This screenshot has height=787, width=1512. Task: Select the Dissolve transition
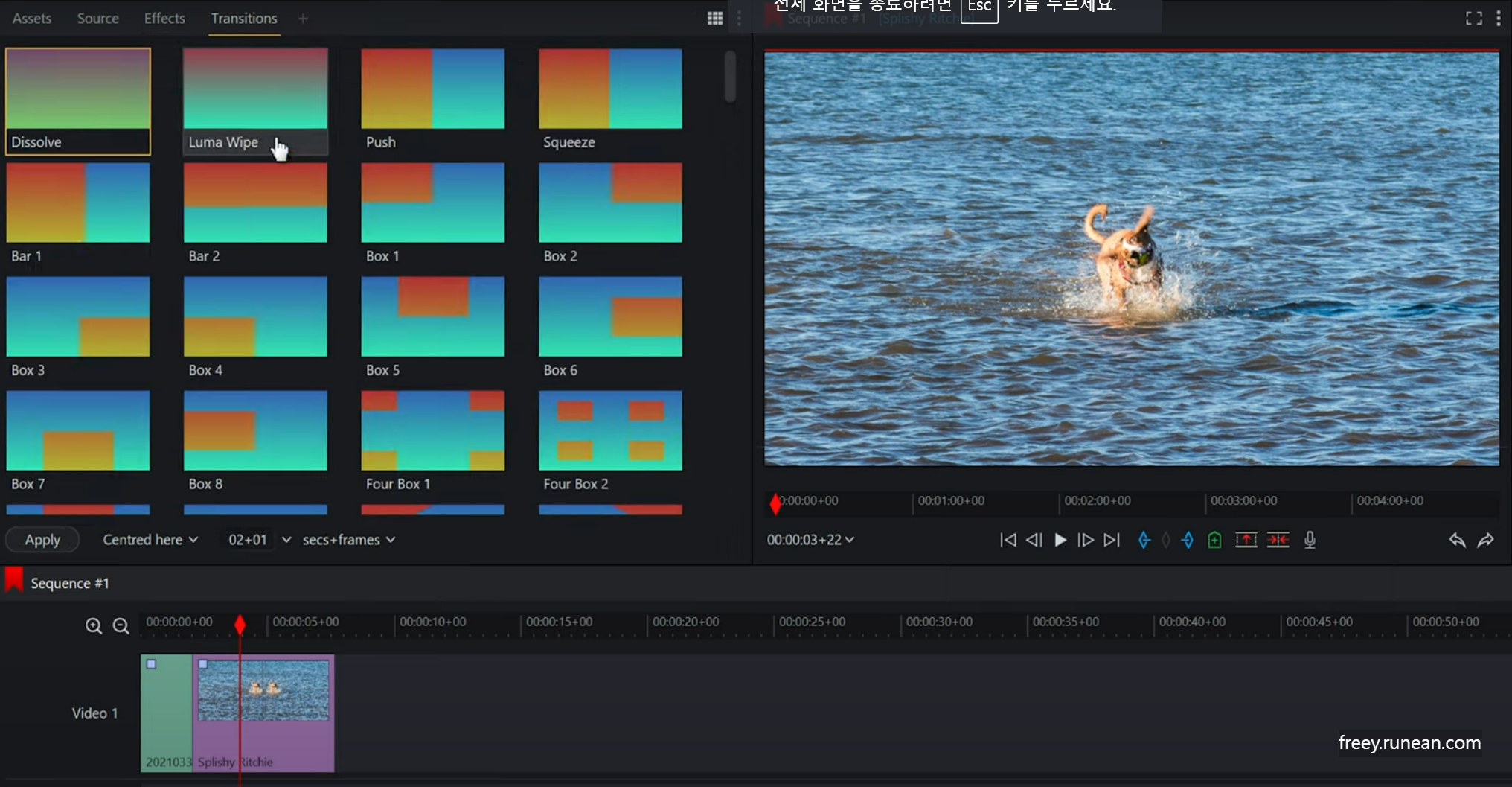pyautogui.click(x=78, y=101)
